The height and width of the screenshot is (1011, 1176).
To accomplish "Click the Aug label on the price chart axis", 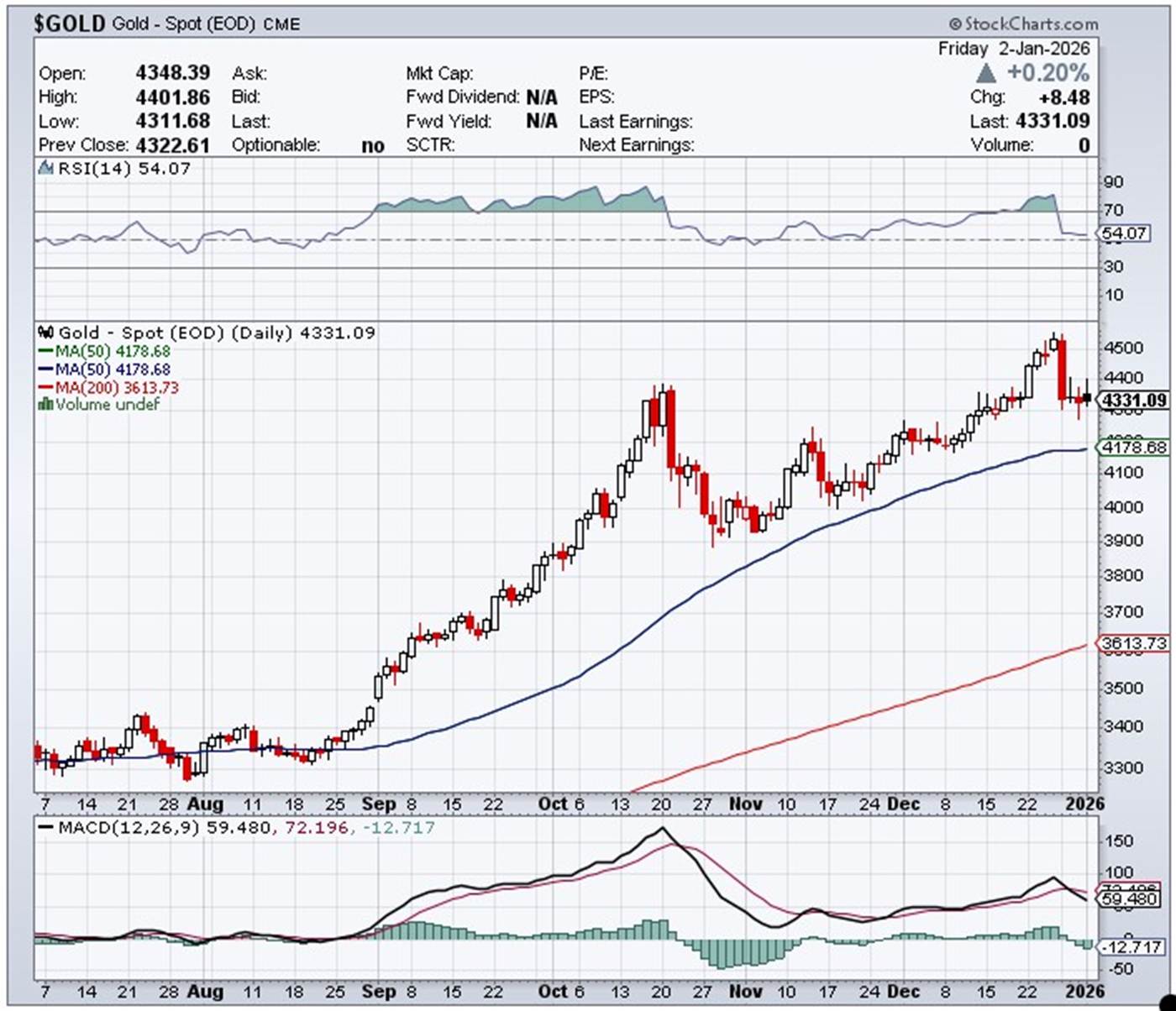I will 205,804.
